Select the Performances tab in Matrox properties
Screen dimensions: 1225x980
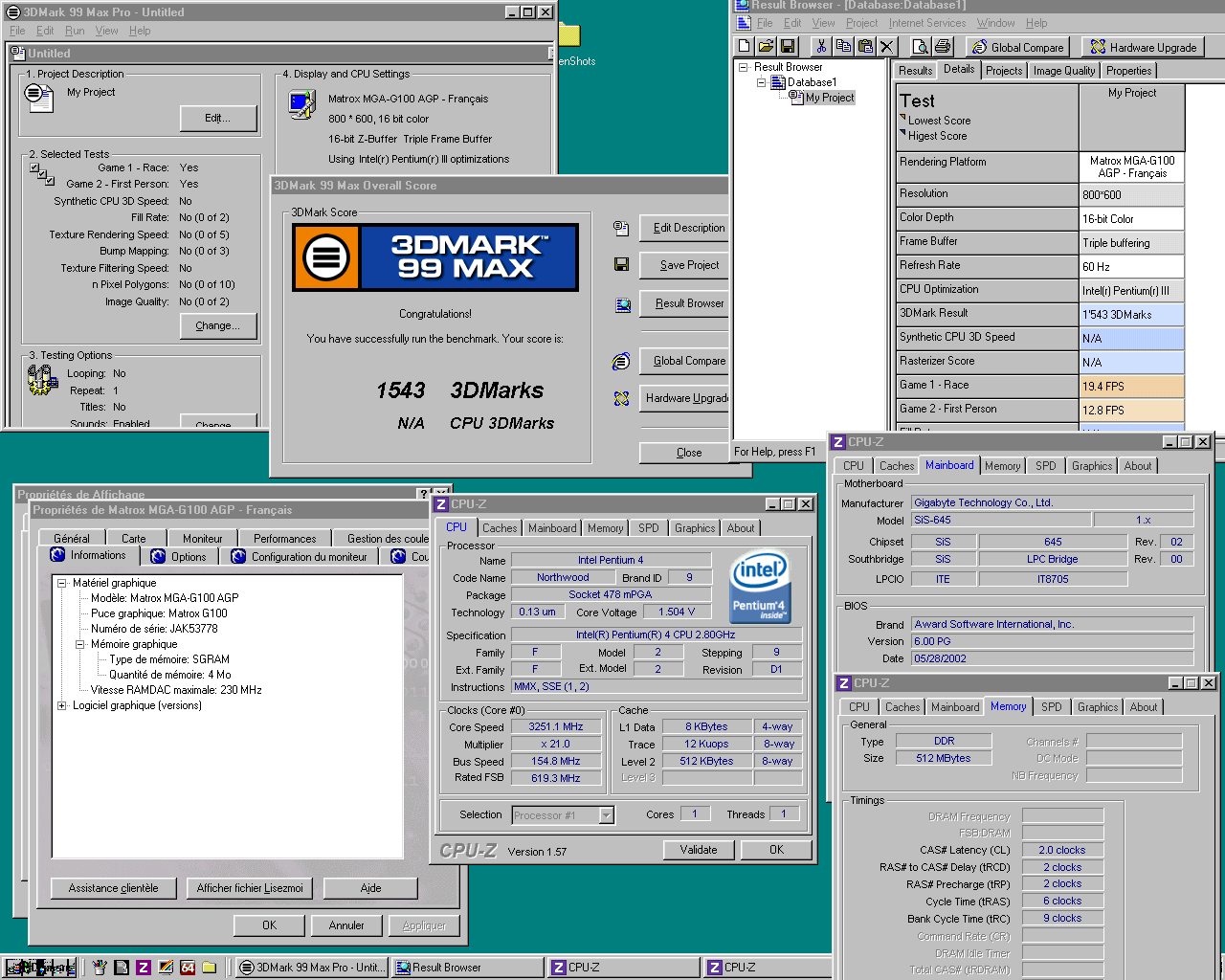(285, 539)
